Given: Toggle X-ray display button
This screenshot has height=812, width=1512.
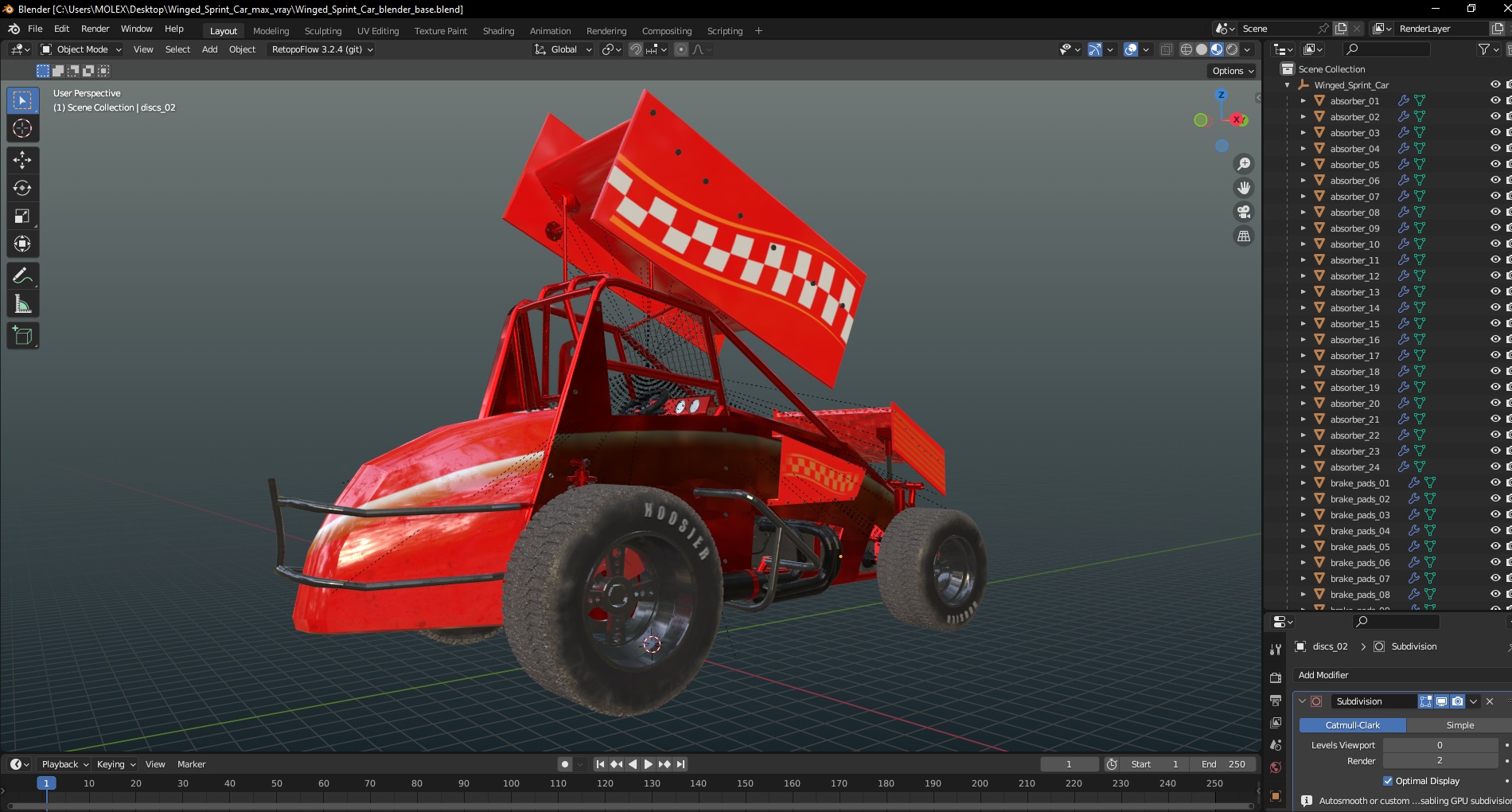Looking at the screenshot, I should coord(1166,49).
